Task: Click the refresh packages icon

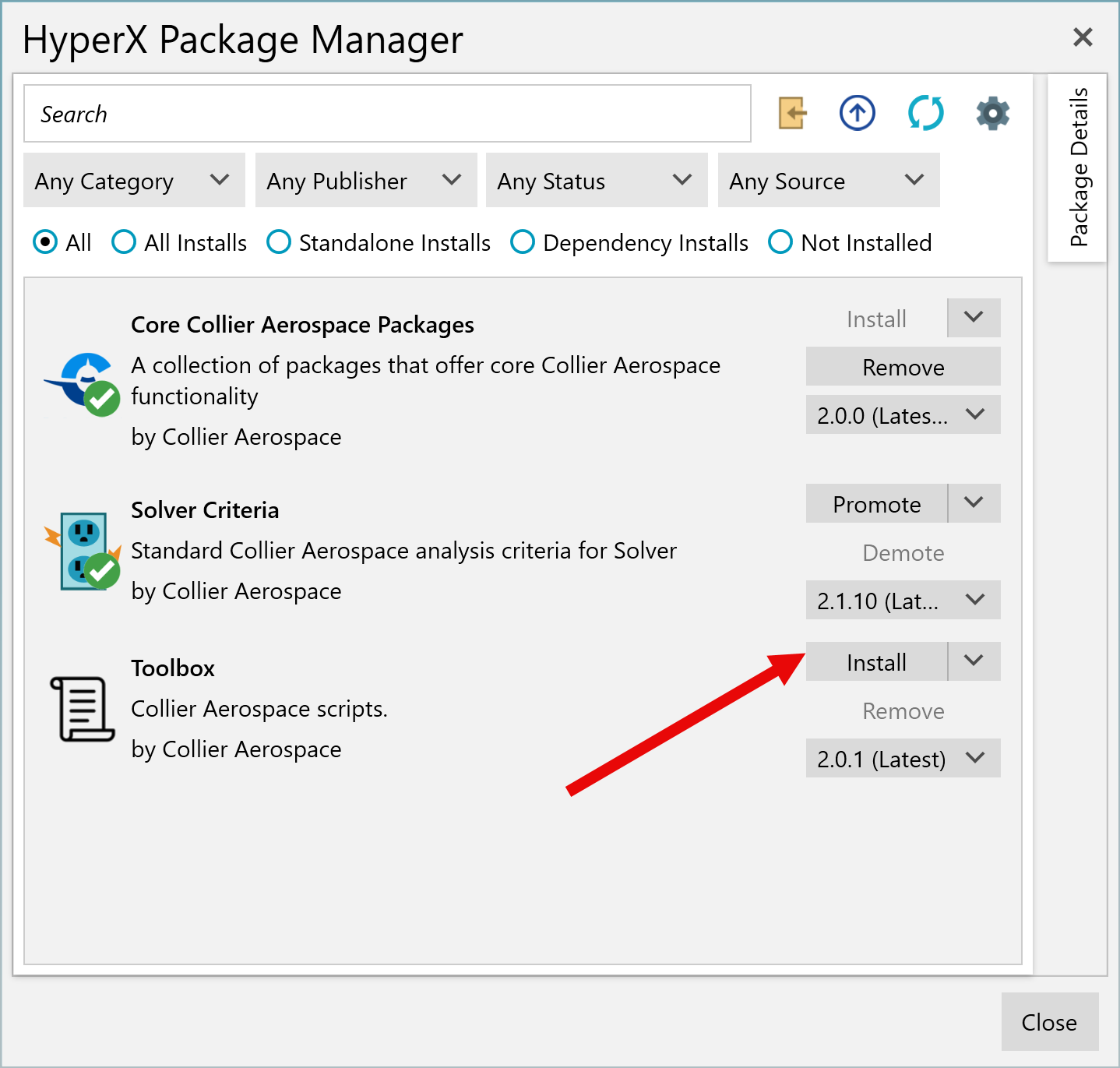Action: pos(925,114)
